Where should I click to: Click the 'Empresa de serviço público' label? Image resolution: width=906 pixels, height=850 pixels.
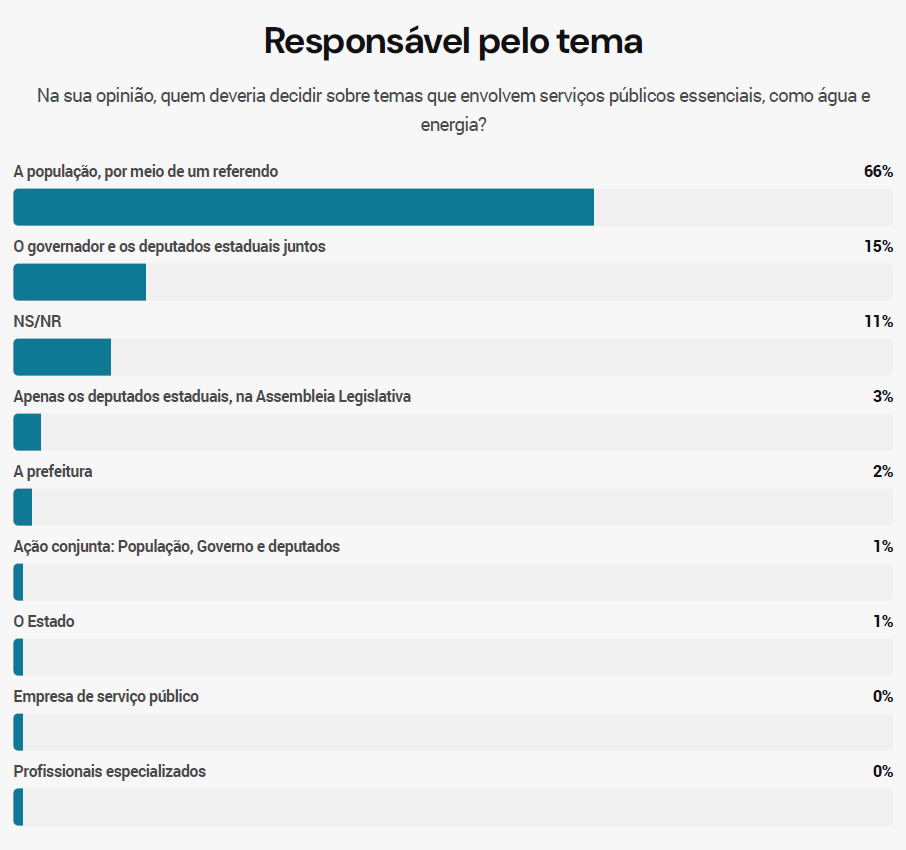106,696
